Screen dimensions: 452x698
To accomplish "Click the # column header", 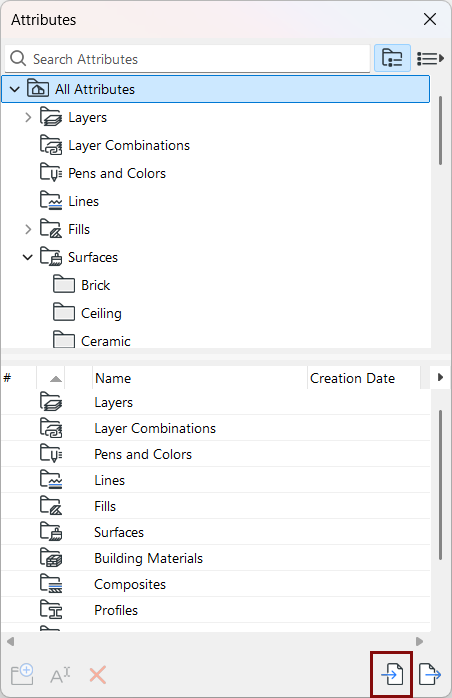I will pos(19,378).
